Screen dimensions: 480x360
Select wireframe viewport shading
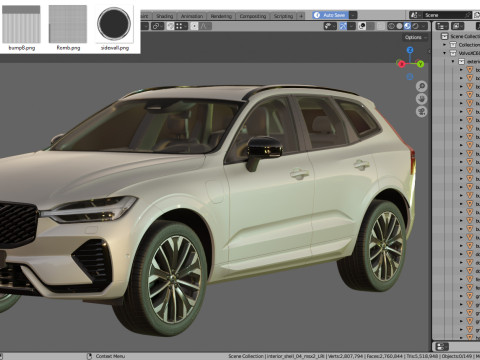pyautogui.click(x=391, y=26)
